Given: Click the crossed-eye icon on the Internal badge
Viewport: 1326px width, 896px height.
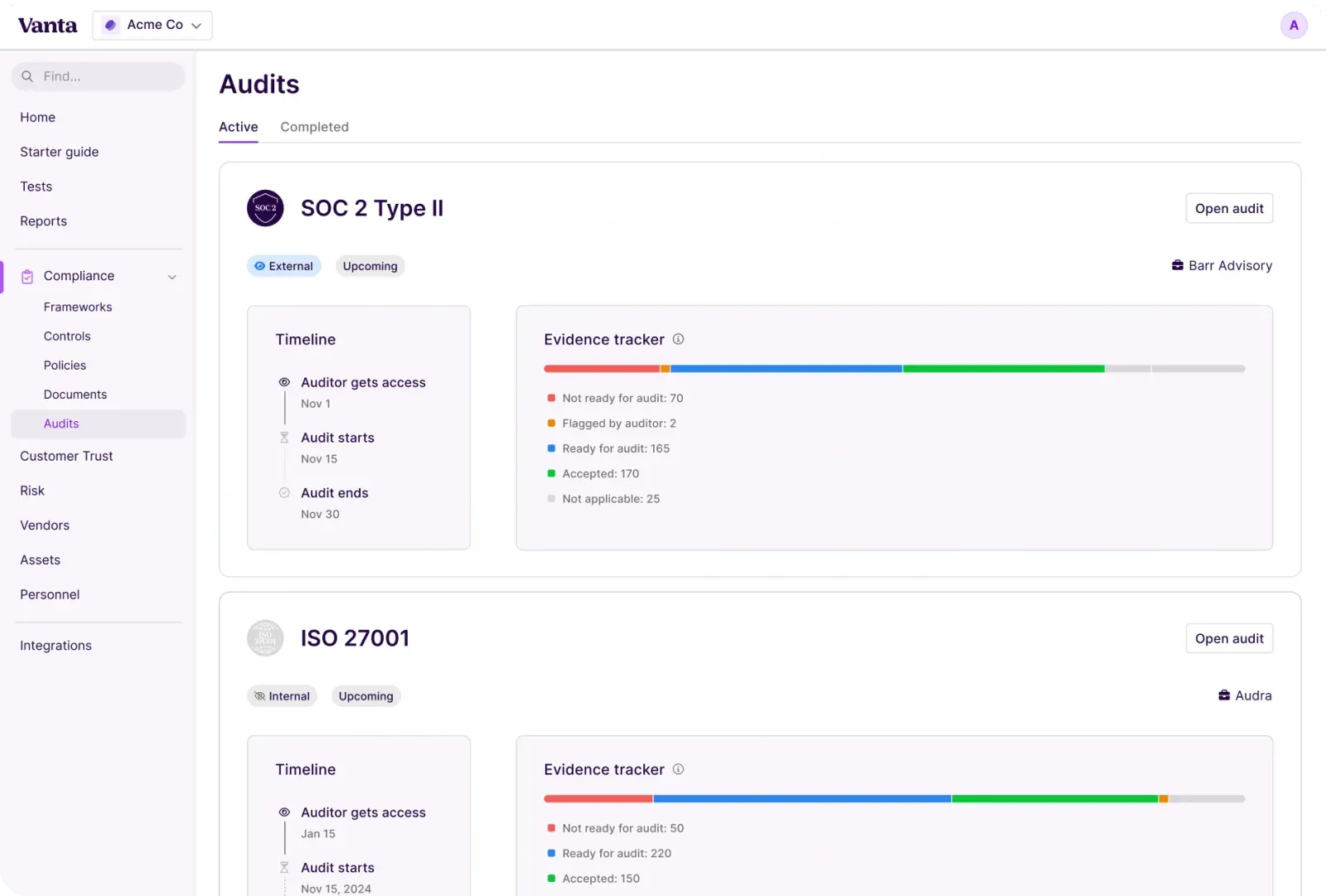Looking at the screenshot, I should (259, 696).
